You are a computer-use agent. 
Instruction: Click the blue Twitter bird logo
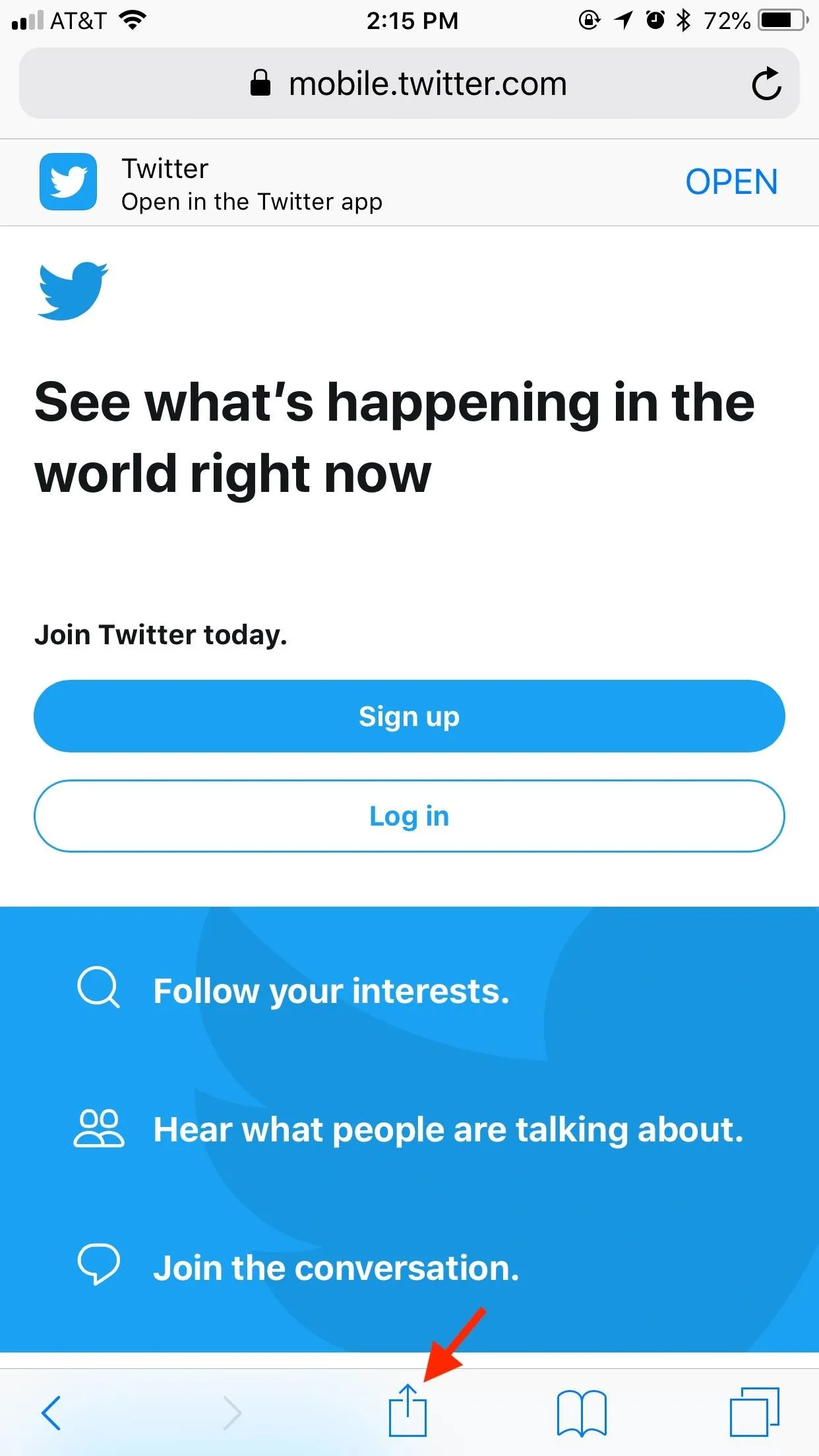(73, 291)
